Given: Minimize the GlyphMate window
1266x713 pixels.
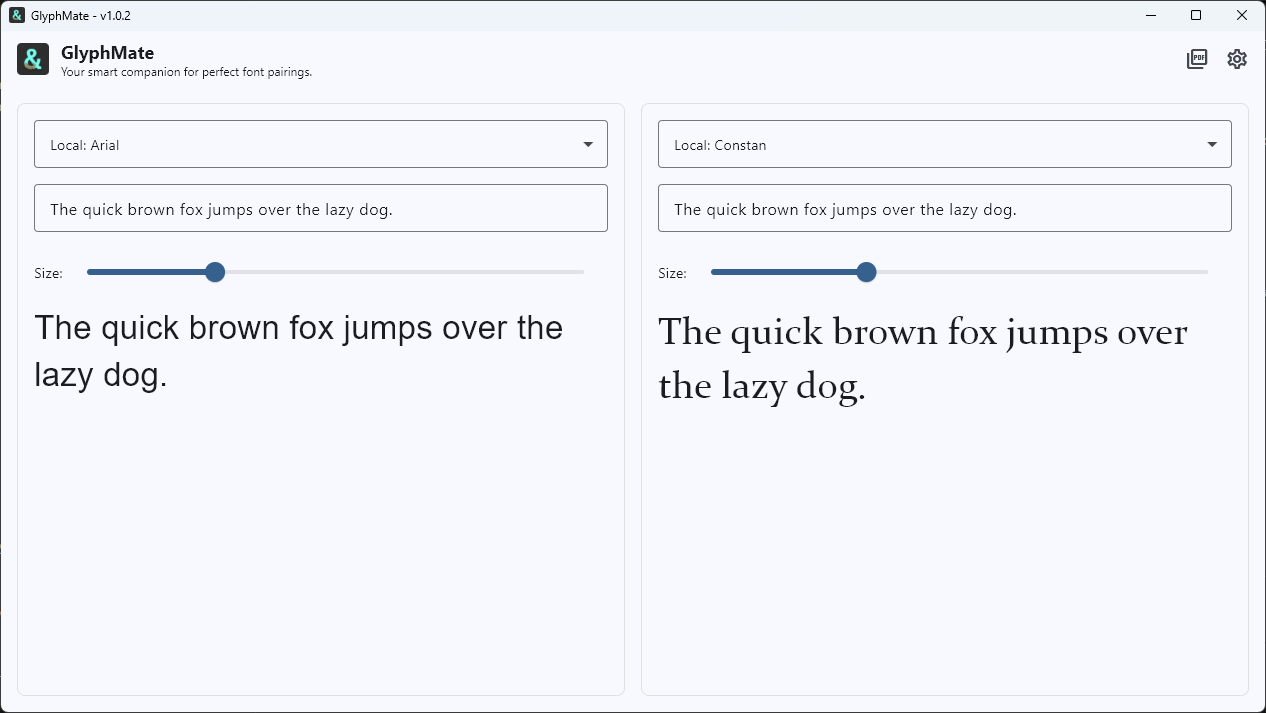Looking at the screenshot, I should (x=1152, y=15).
